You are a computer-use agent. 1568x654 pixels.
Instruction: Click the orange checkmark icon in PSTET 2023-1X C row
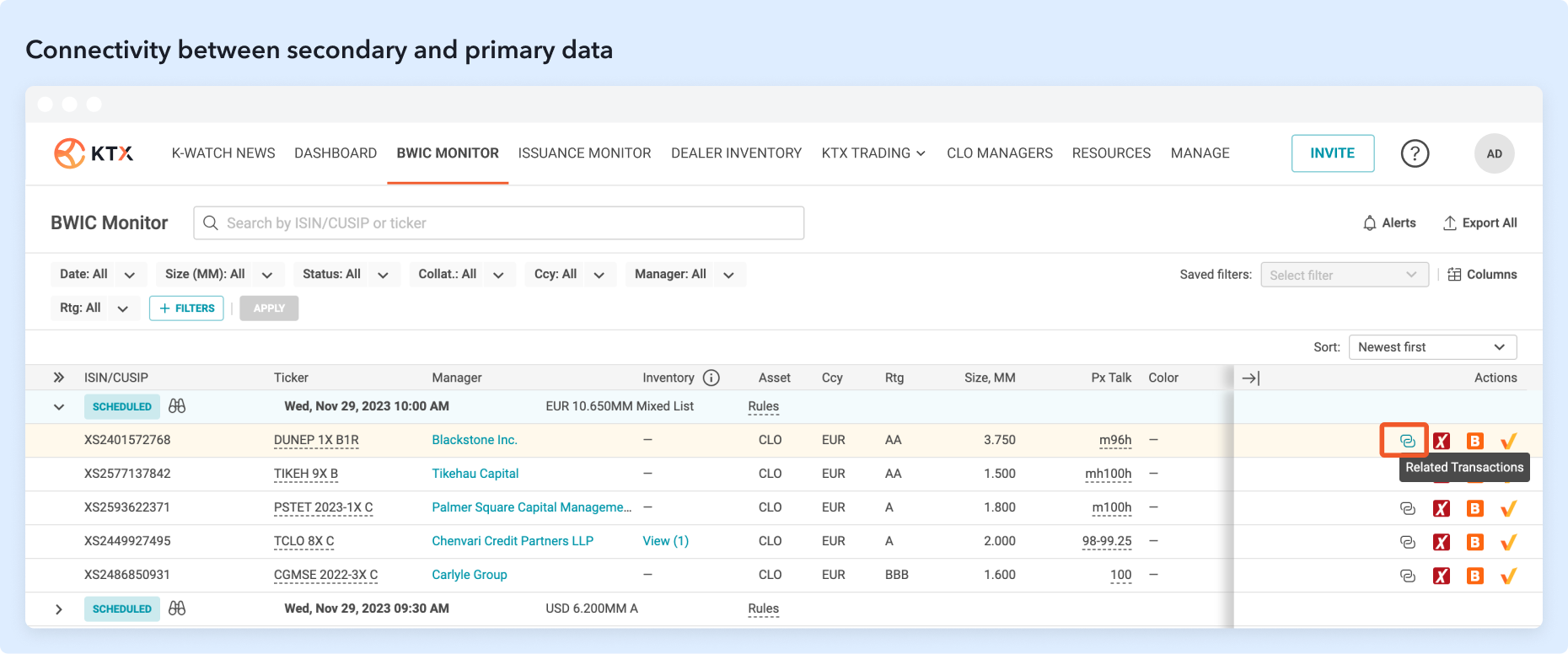1508,508
